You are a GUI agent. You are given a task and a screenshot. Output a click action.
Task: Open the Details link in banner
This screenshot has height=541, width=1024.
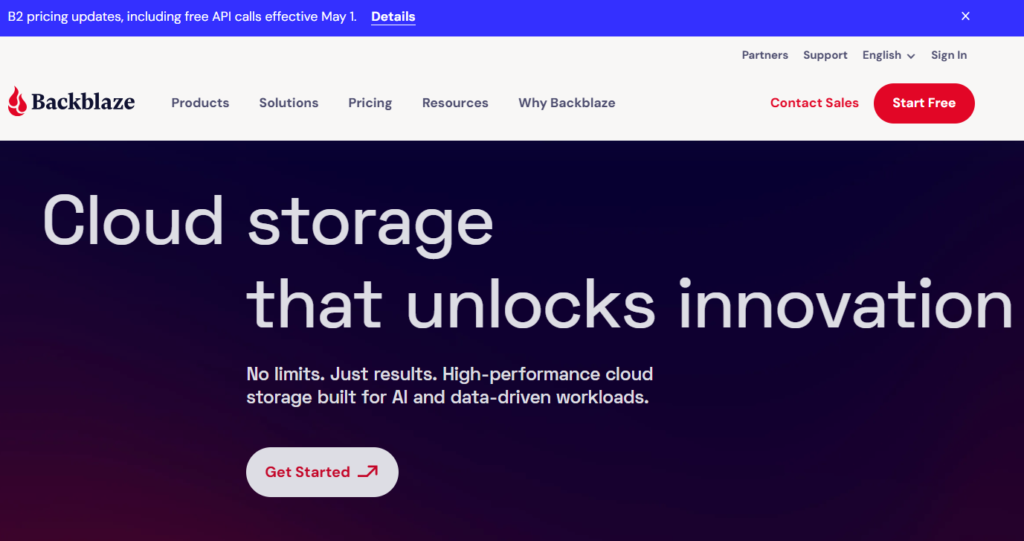tap(393, 17)
